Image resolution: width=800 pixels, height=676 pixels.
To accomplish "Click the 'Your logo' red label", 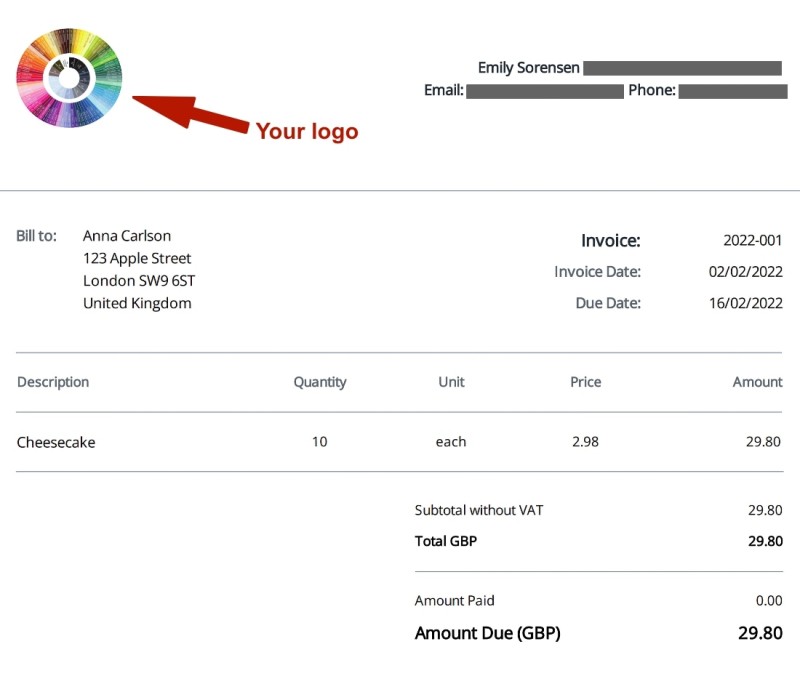I will click(x=306, y=131).
